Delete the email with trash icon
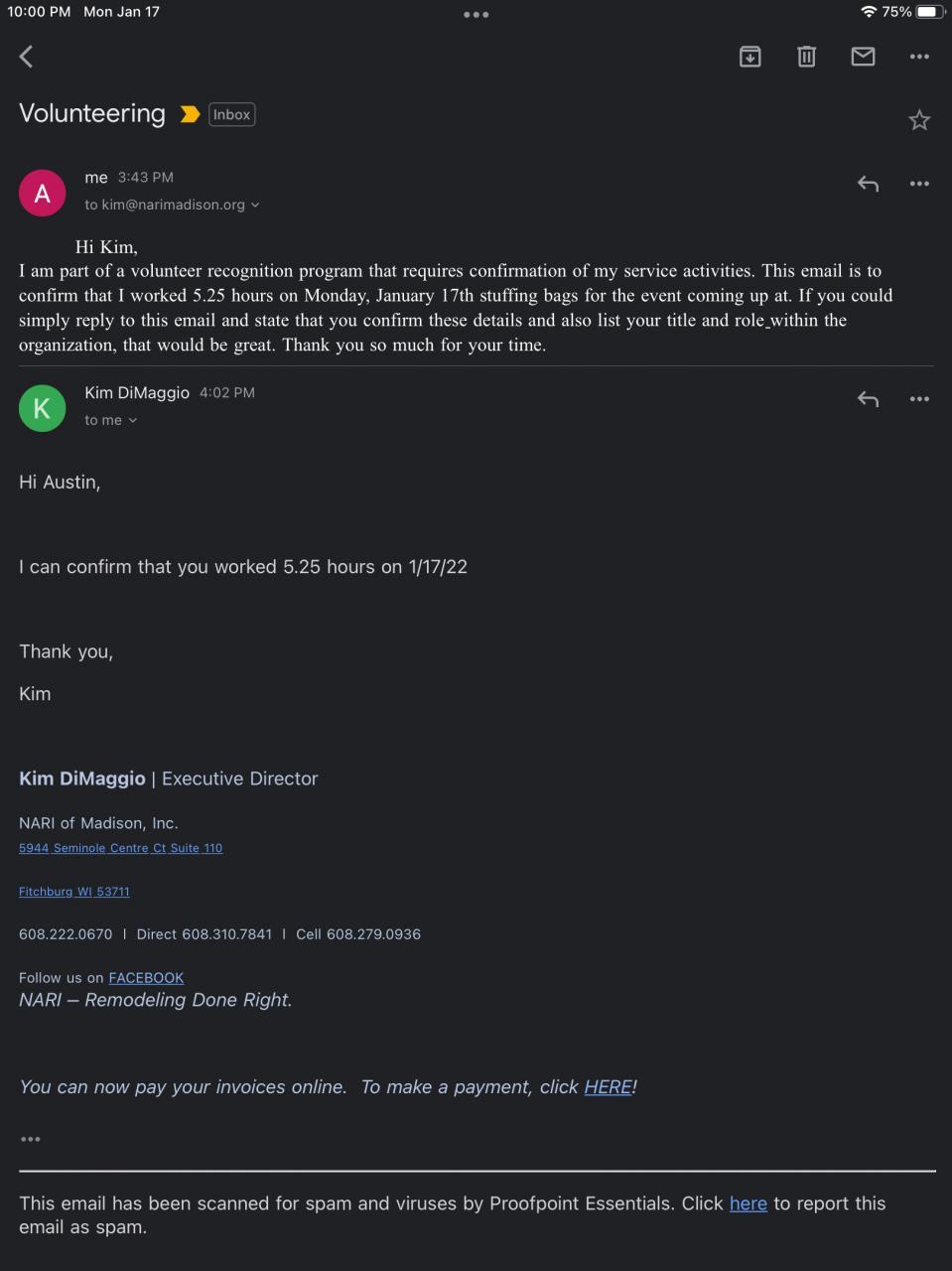 pos(806,57)
